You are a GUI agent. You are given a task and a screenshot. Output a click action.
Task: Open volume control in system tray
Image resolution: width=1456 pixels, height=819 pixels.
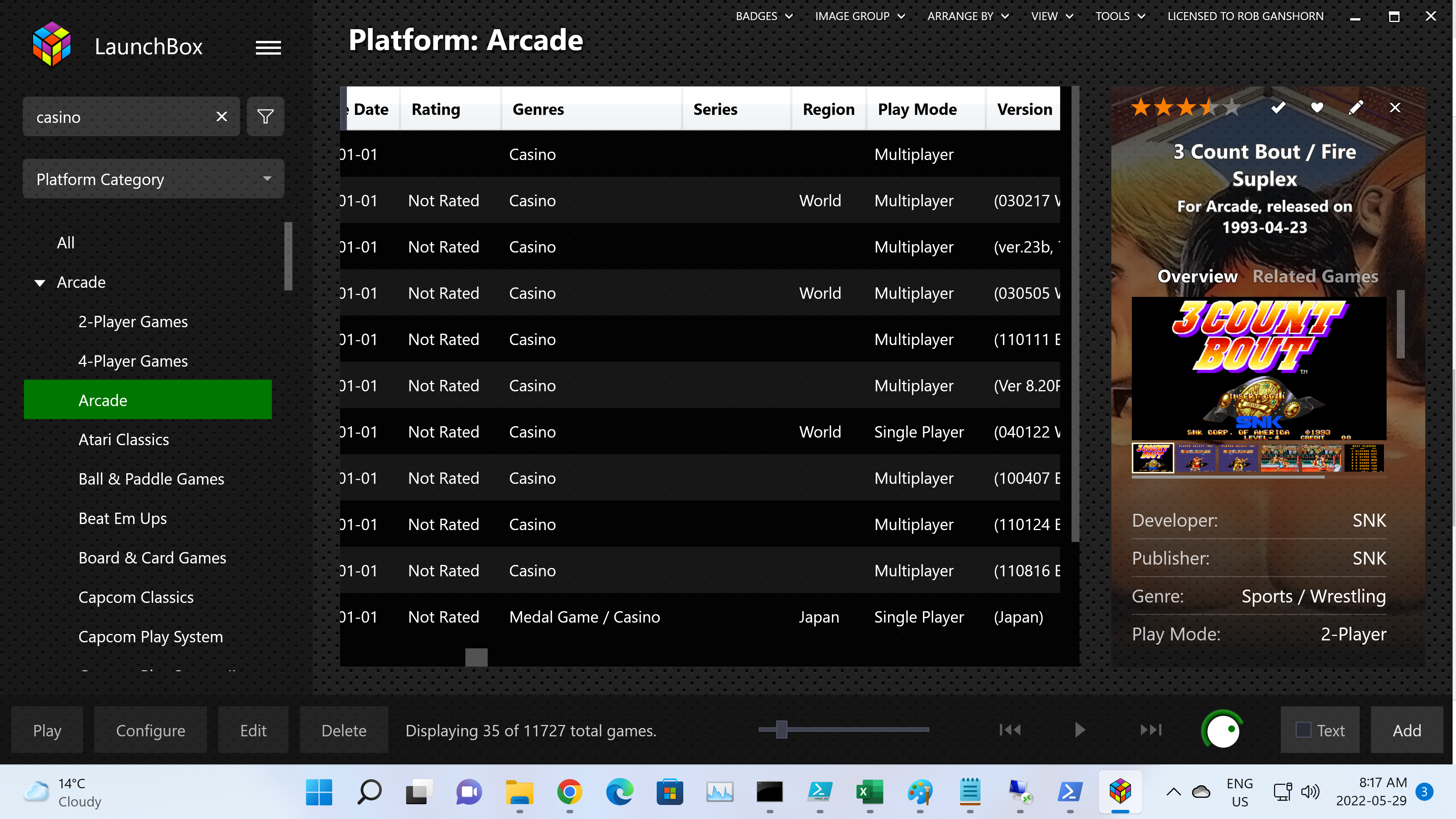1310,792
